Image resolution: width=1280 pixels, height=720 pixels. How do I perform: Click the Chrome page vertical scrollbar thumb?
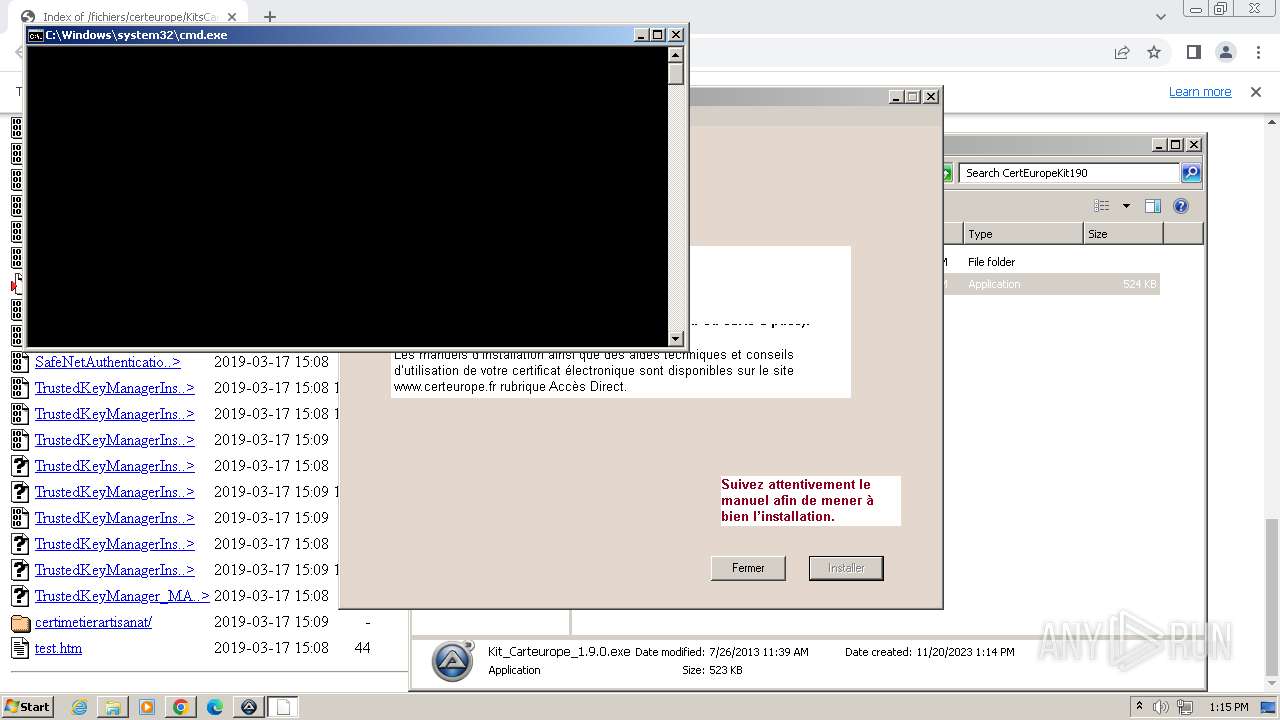pyautogui.click(x=1271, y=599)
